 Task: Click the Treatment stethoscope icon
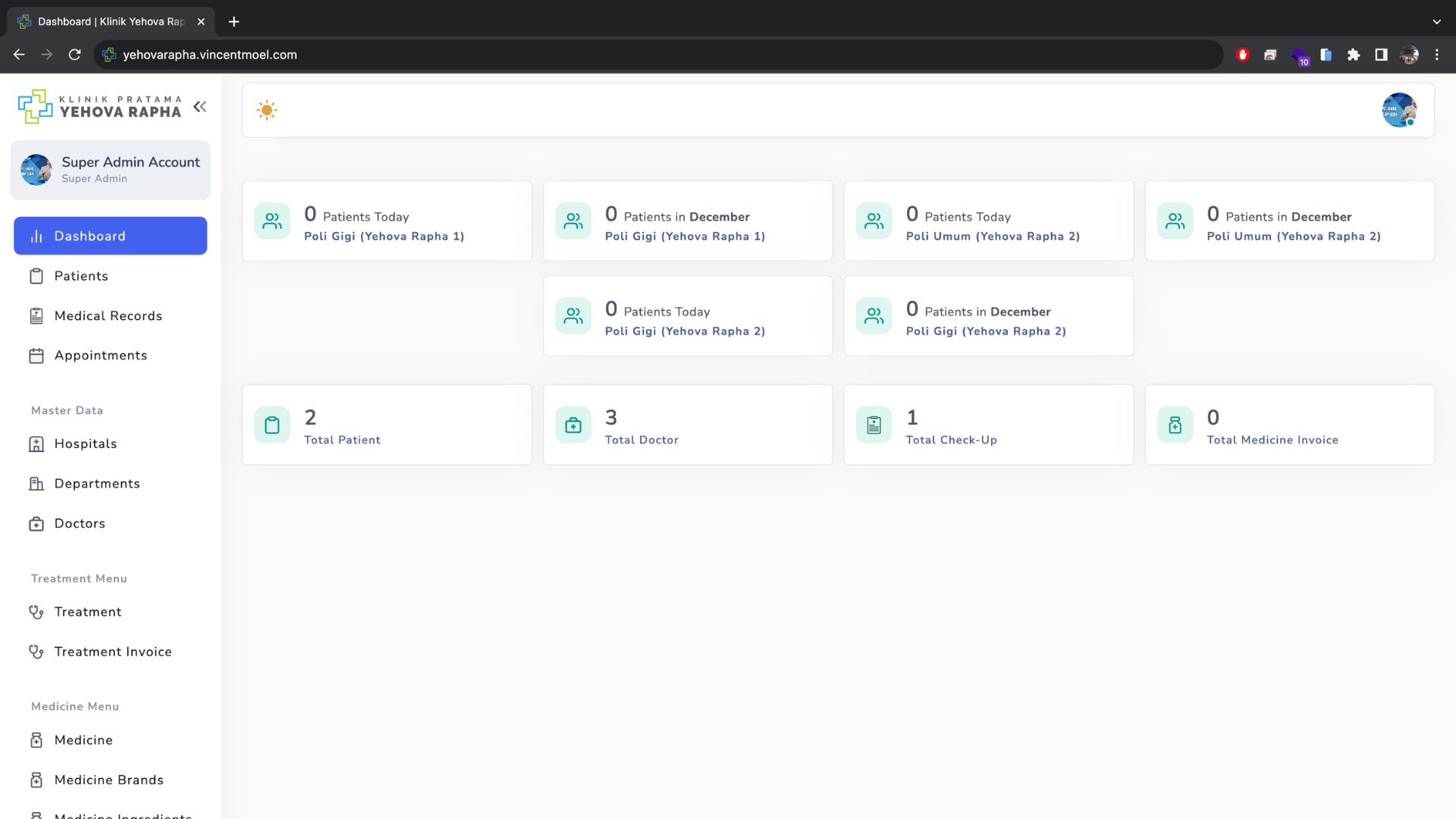36,612
